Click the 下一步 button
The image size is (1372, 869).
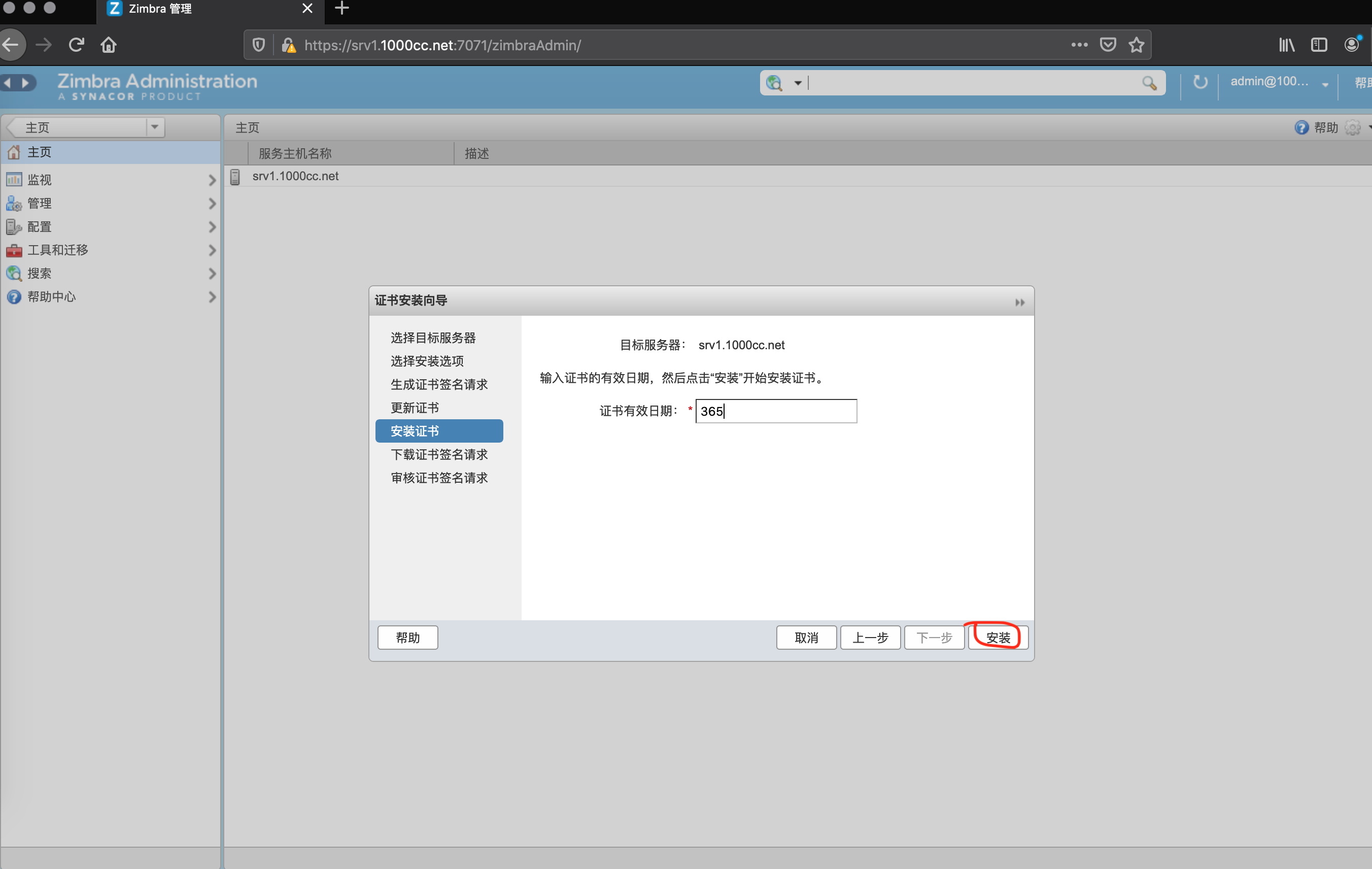(x=934, y=637)
